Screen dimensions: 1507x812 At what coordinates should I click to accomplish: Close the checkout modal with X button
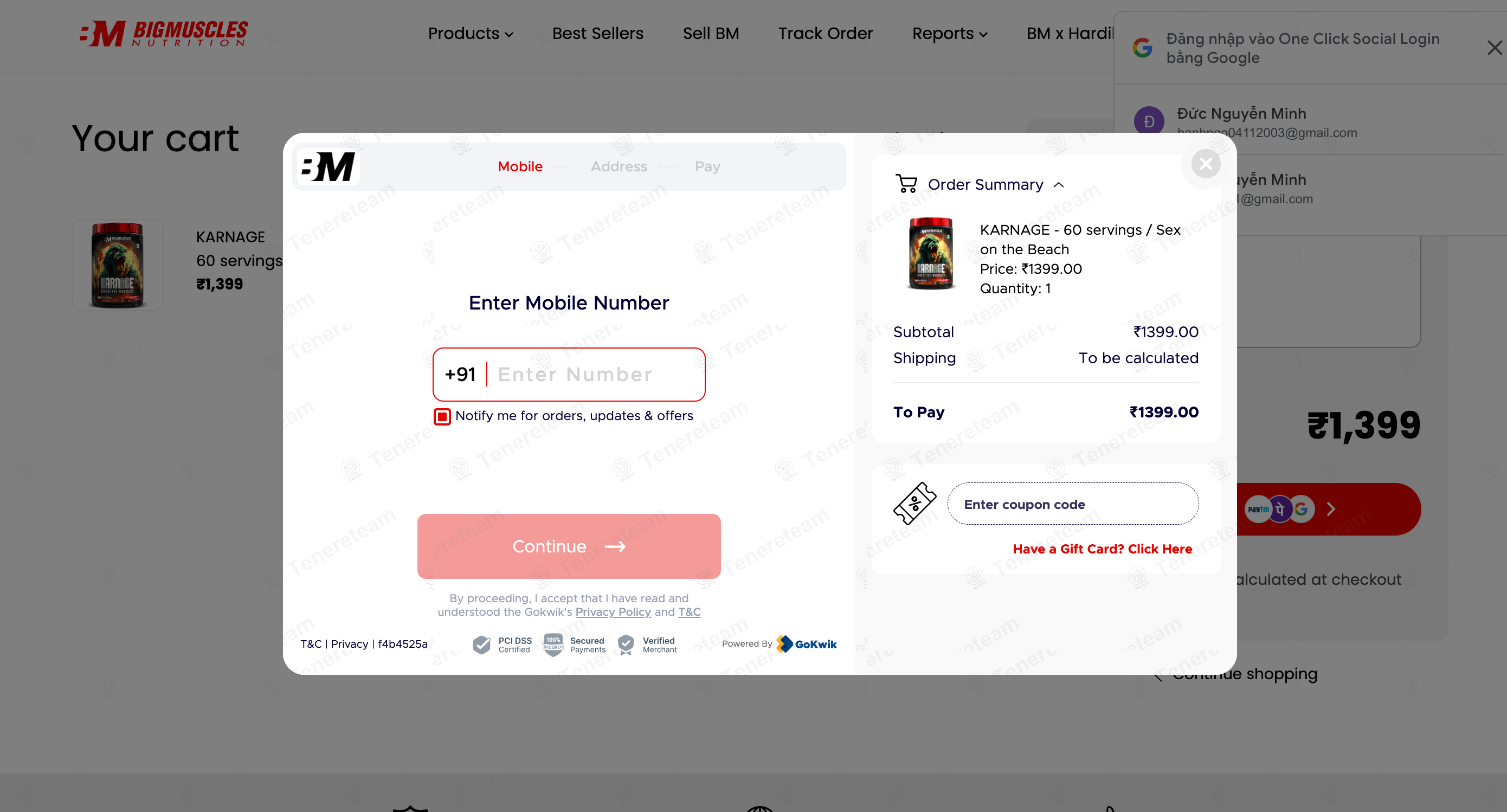tap(1206, 164)
